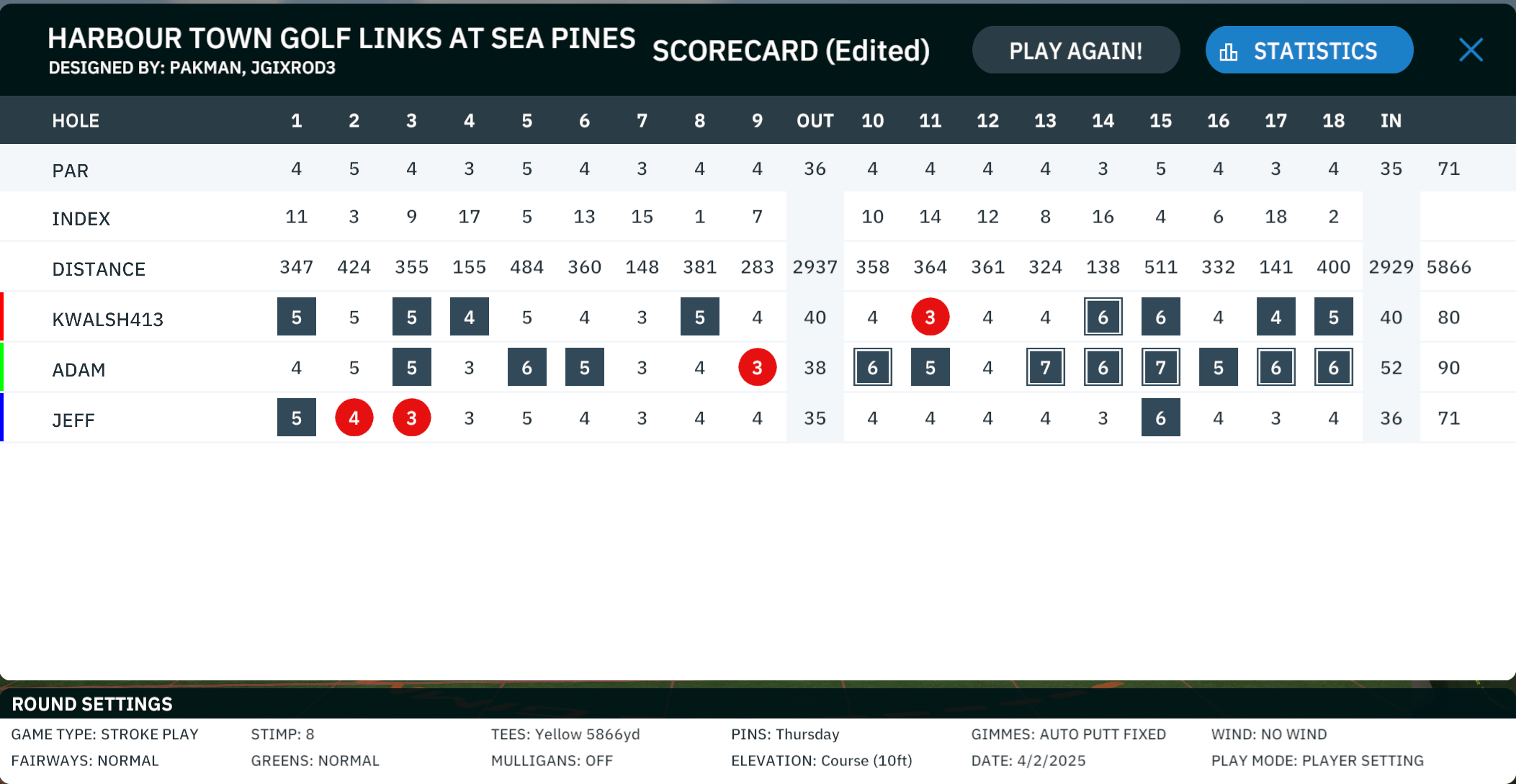
Task: Click the Play Again! button
Action: tap(1076, 50)
